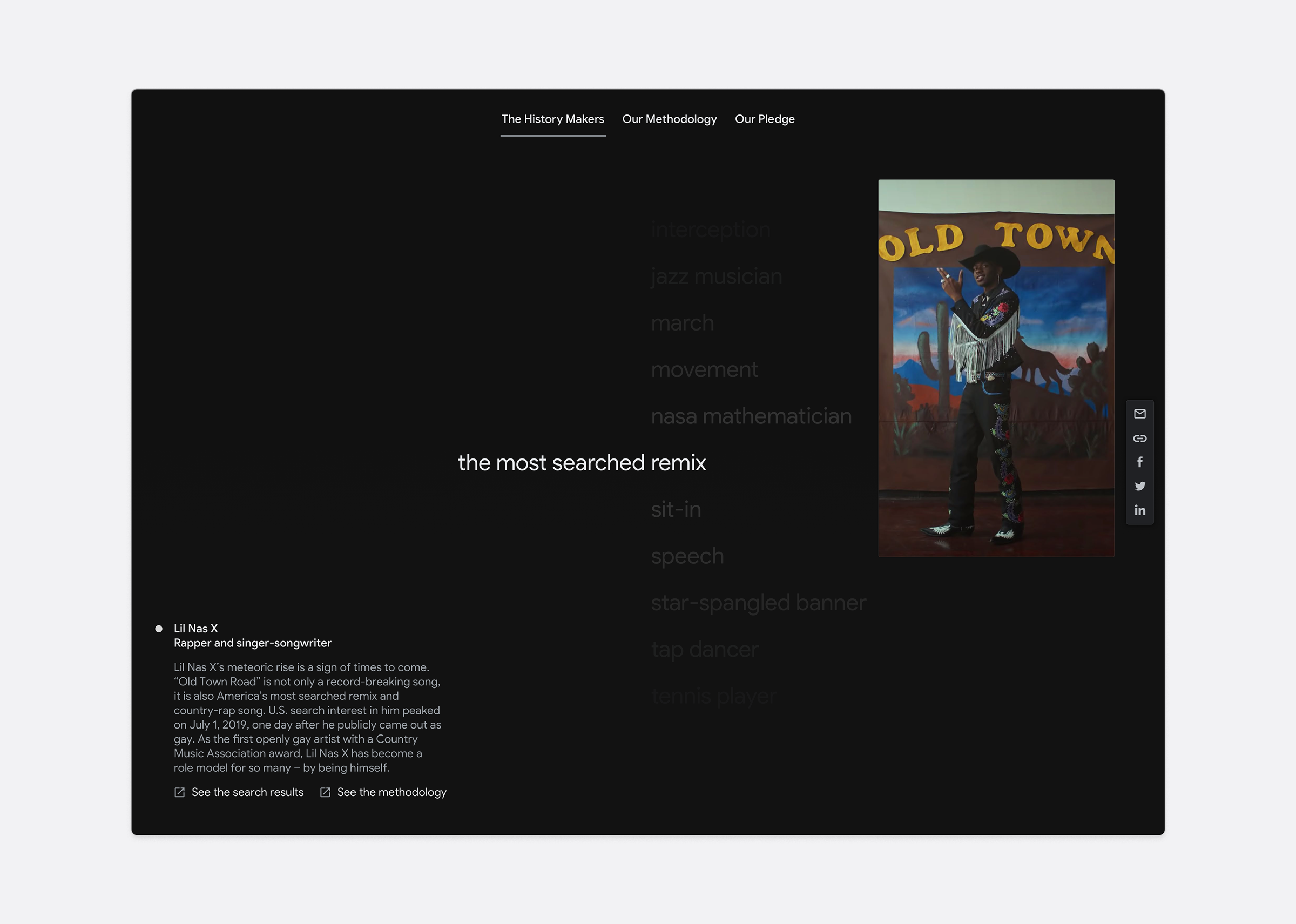Viewport: 1296px width, 924px height.
Task: Share via the email envelope icon
Action: 1139,414
